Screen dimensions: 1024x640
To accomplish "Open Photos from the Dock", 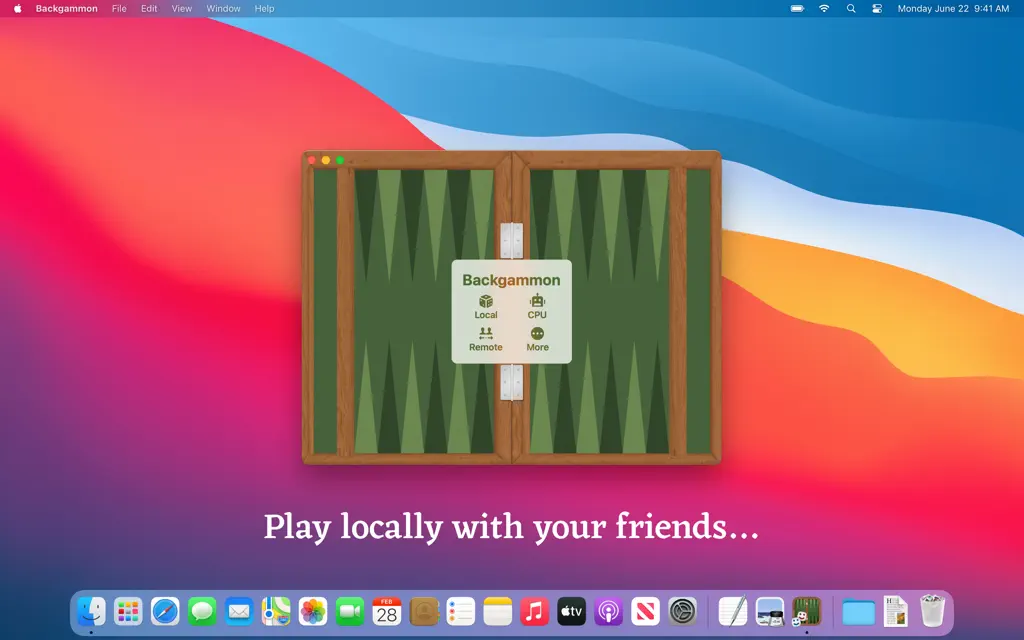I will [x=313, y=612].
